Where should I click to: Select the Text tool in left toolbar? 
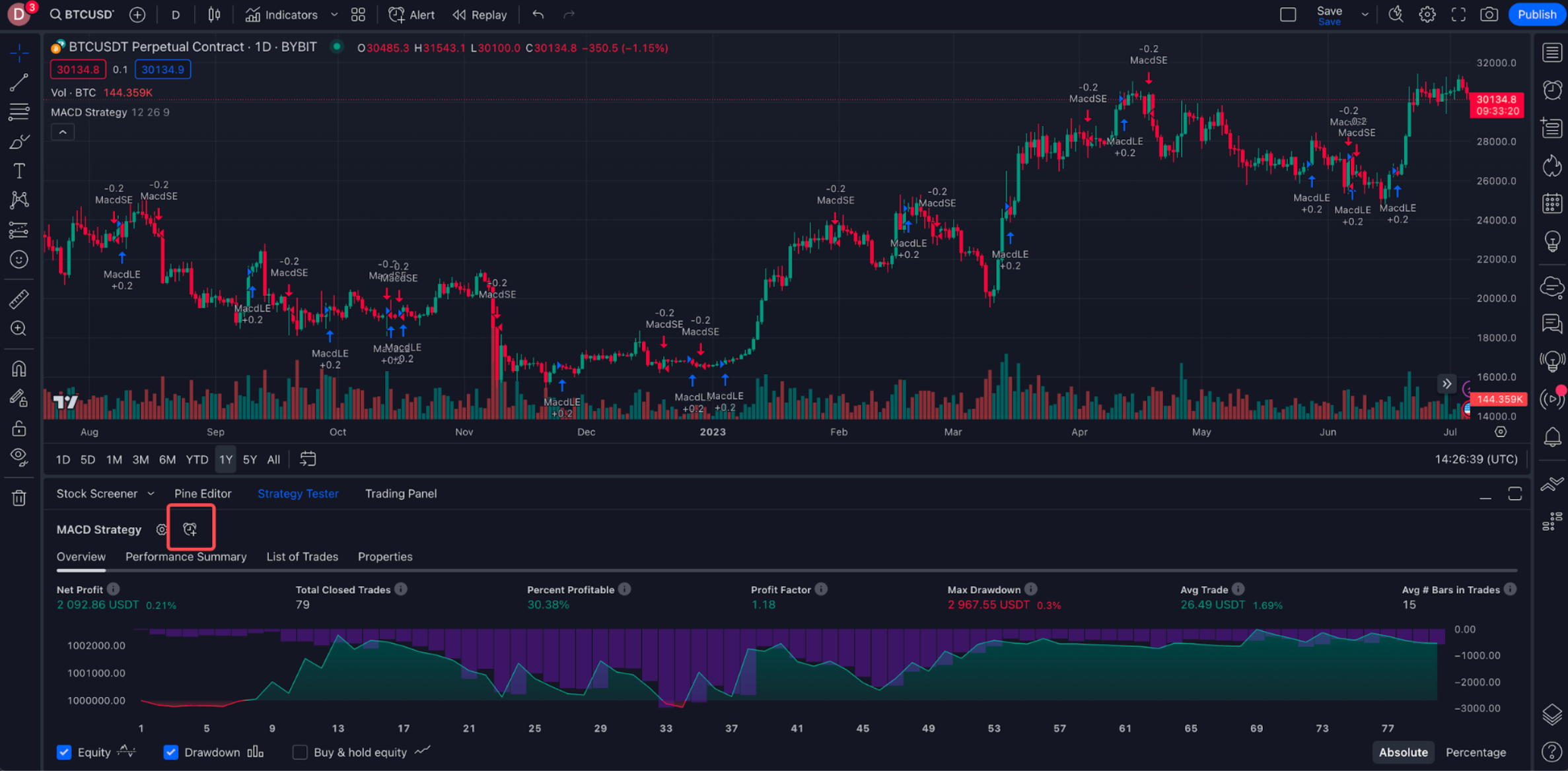click(18, 171)
